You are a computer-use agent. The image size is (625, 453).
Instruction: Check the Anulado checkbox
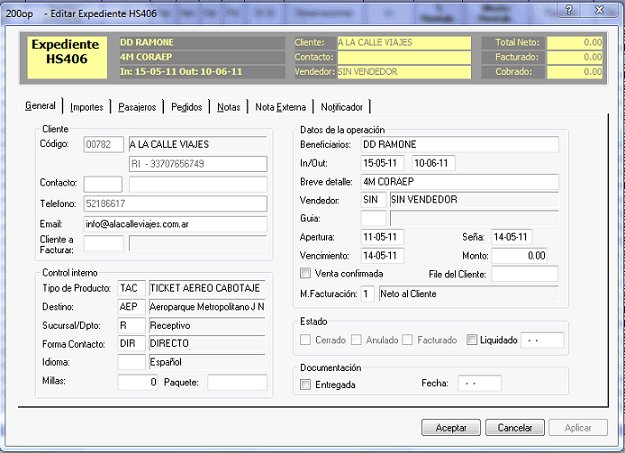[x=356, y=340]
